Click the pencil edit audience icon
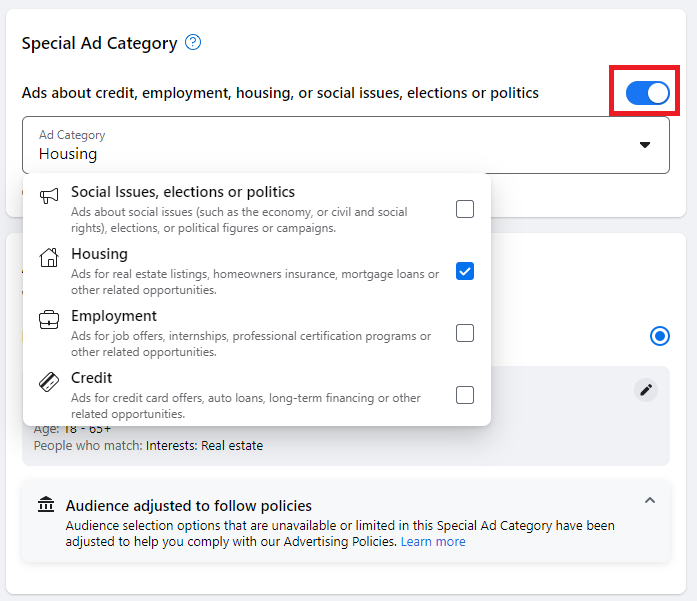 click(x=646, y=390)
